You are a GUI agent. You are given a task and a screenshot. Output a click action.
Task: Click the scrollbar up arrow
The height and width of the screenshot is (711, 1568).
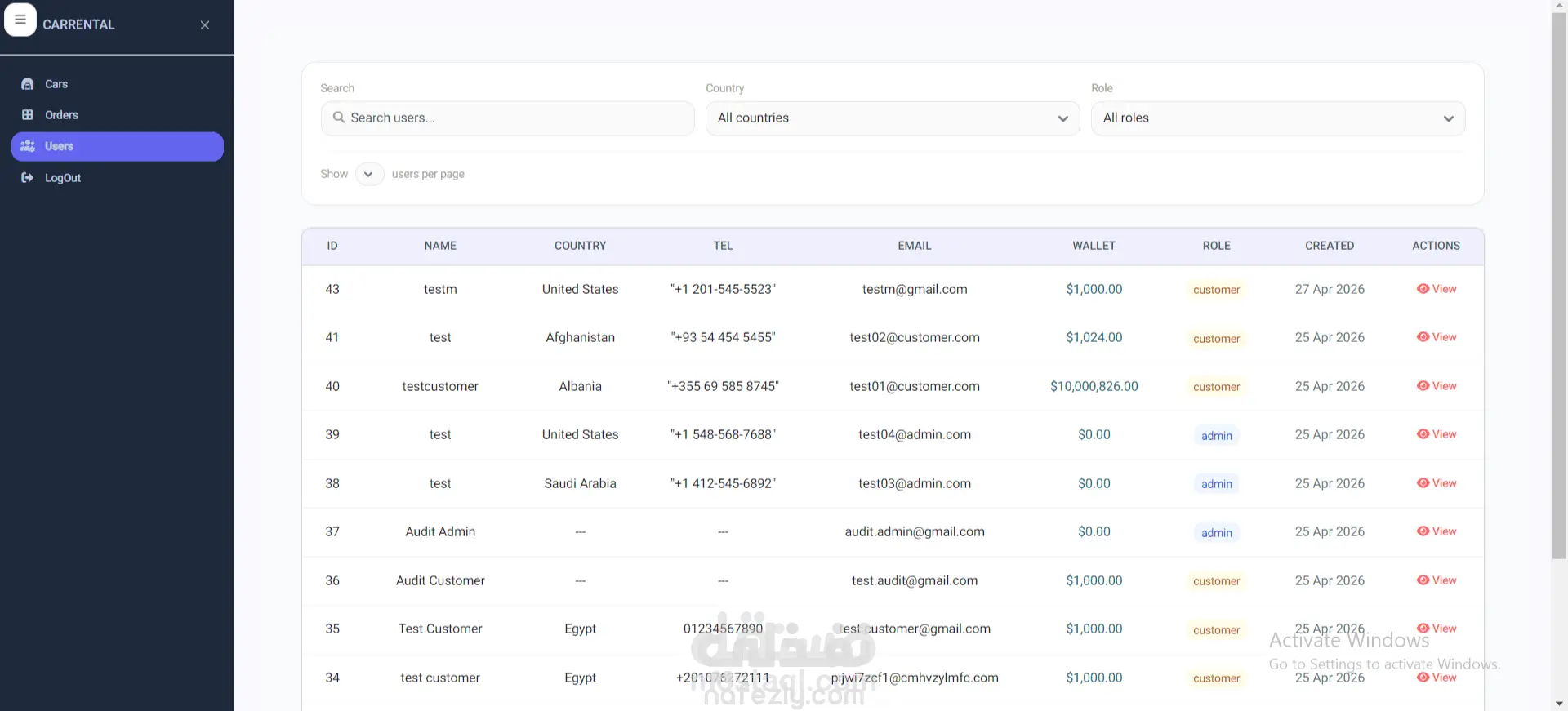coord(1559,7)
